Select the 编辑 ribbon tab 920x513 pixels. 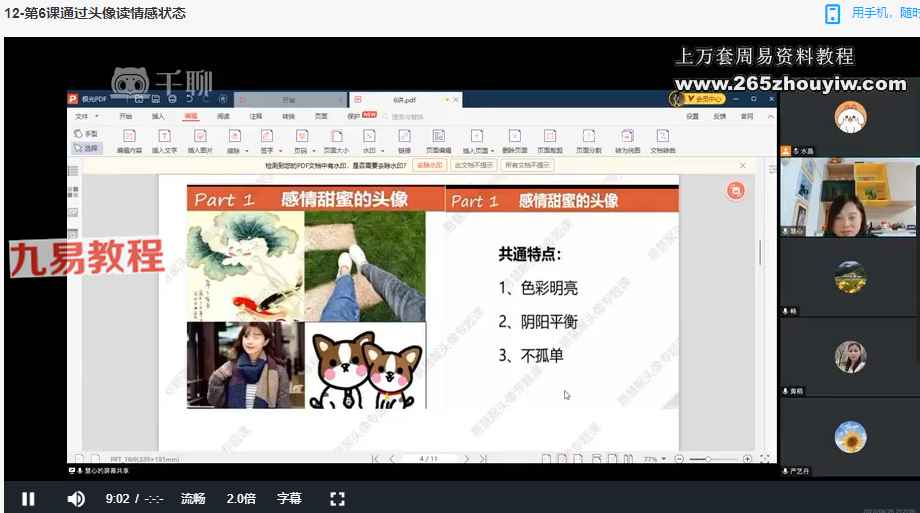[x=191, y=116]
